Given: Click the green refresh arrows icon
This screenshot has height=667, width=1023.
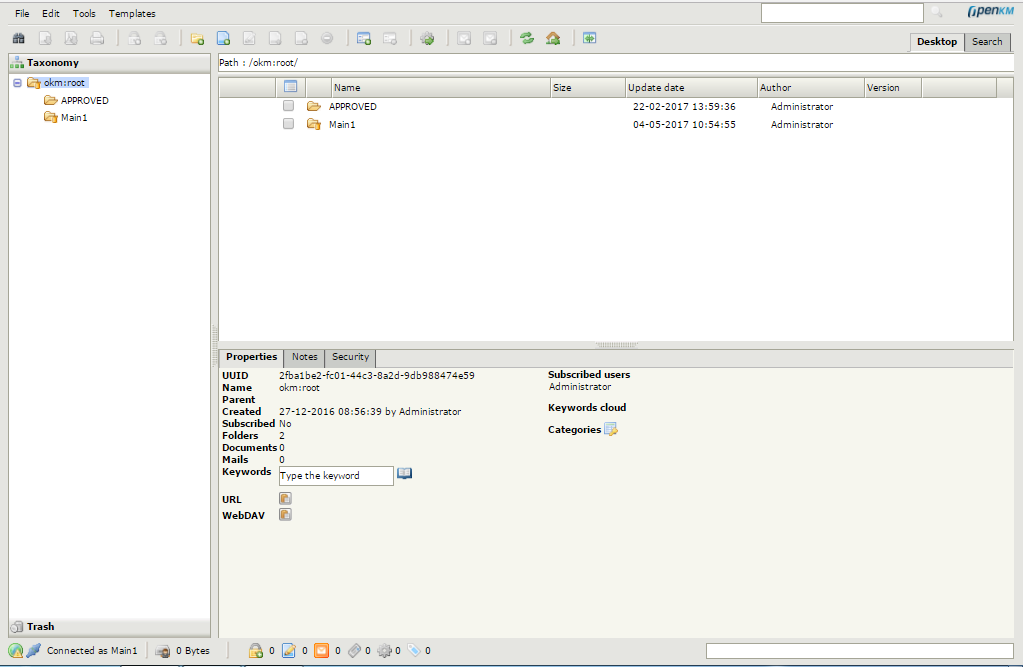Looking at the screenshot, I should (527, 39).
